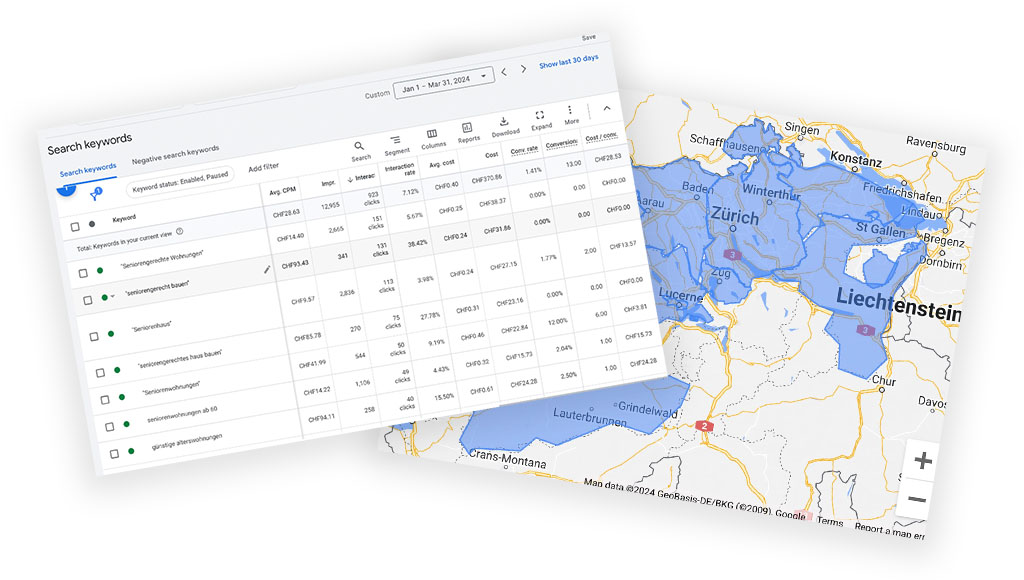Click the status dot in the Keyword header row
The image size is (1024, 580).
(x=92, y=224)
